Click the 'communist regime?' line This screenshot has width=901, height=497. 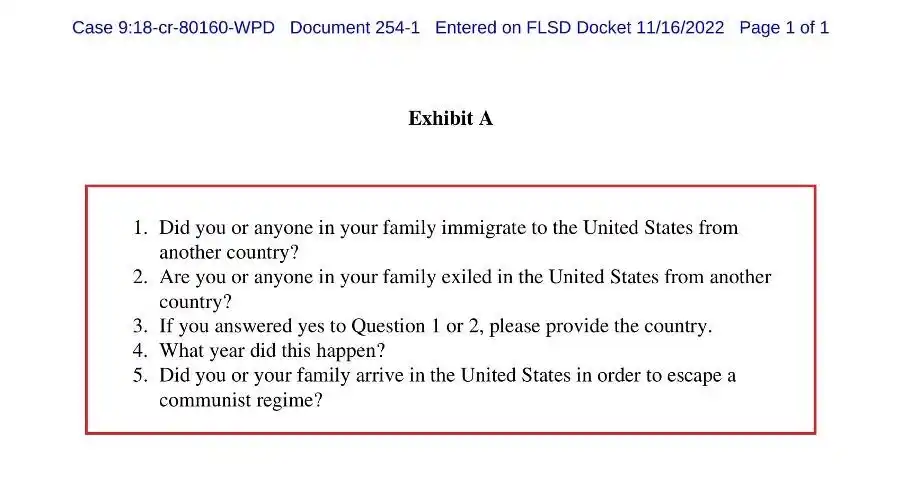pyautogui.click(x=240, y=401)
